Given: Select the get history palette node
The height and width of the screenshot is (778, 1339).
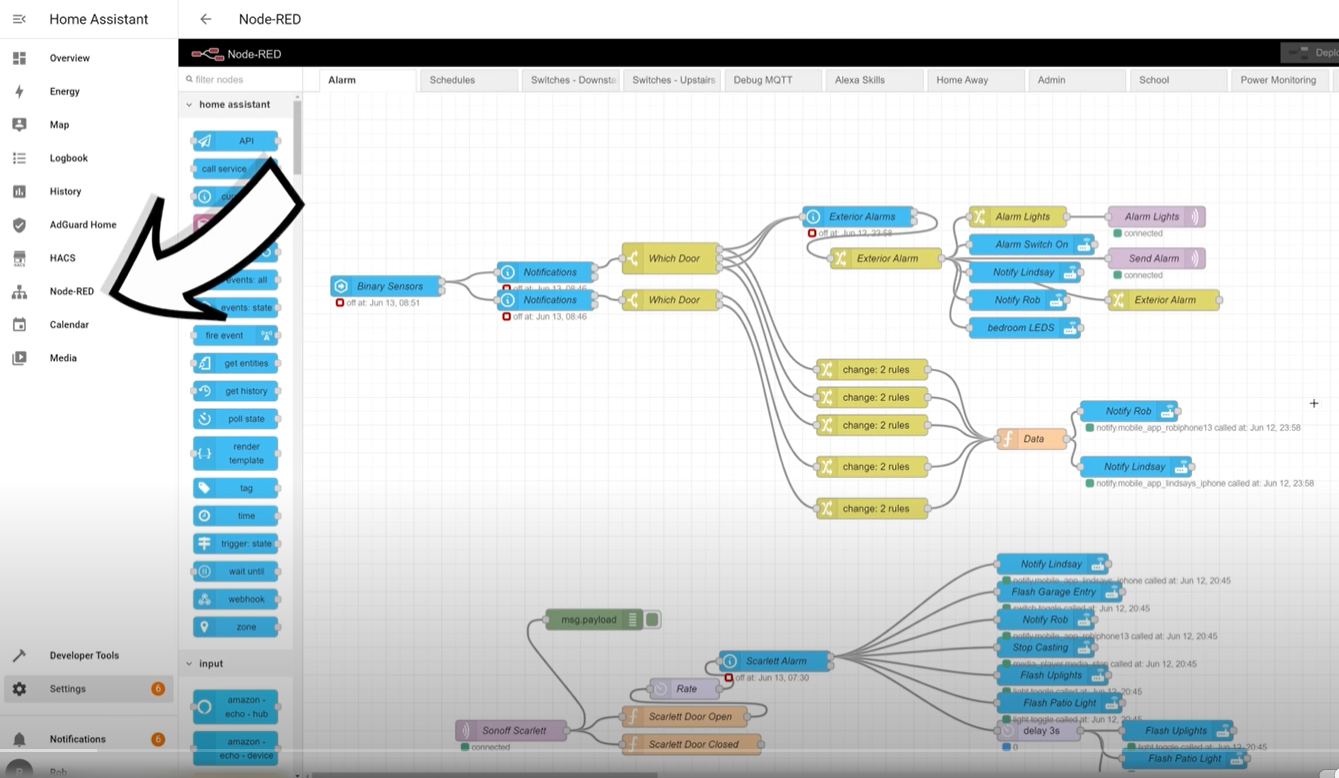Looking at the screenshot, I should 235,391.
